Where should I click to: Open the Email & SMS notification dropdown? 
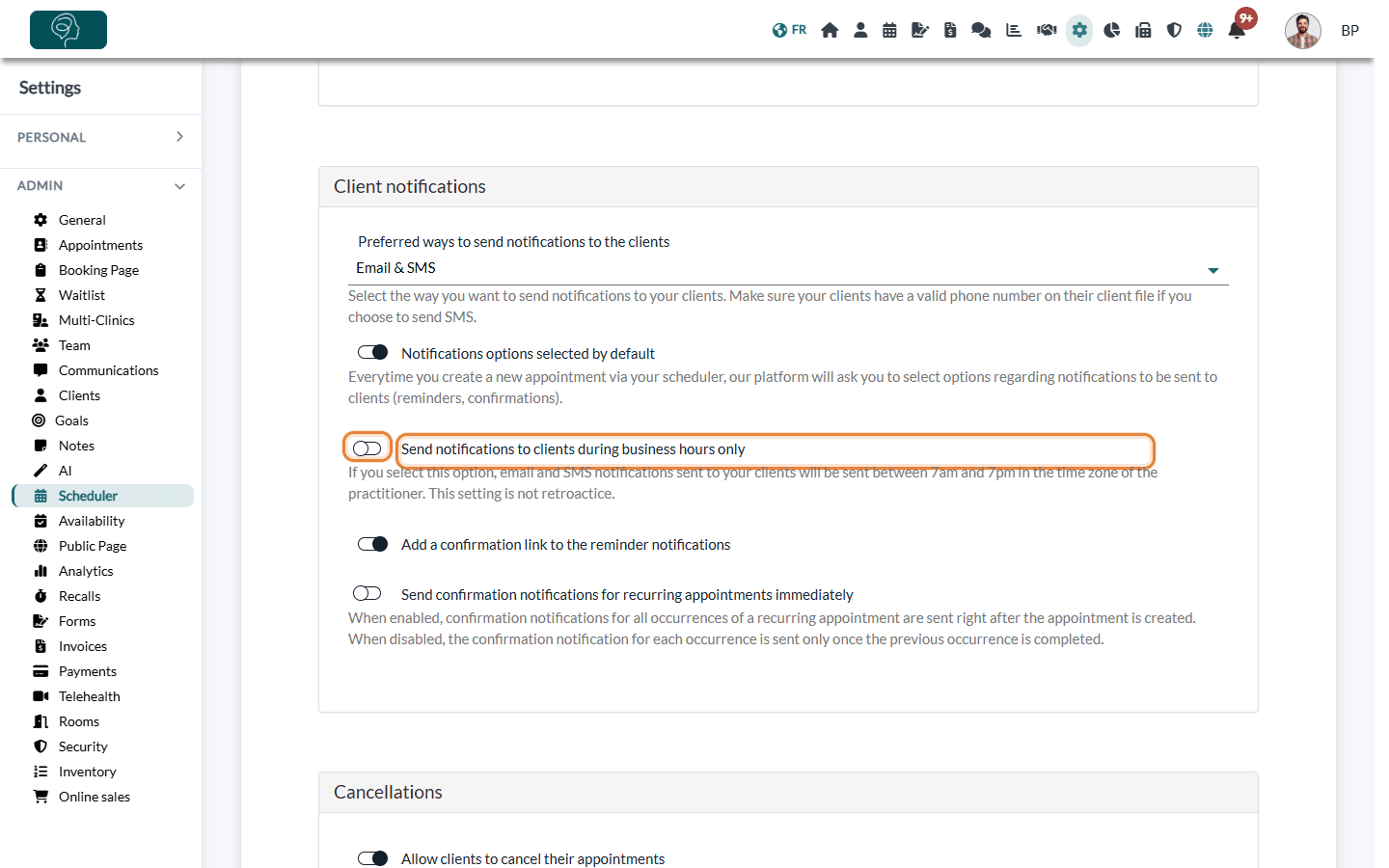788,268
